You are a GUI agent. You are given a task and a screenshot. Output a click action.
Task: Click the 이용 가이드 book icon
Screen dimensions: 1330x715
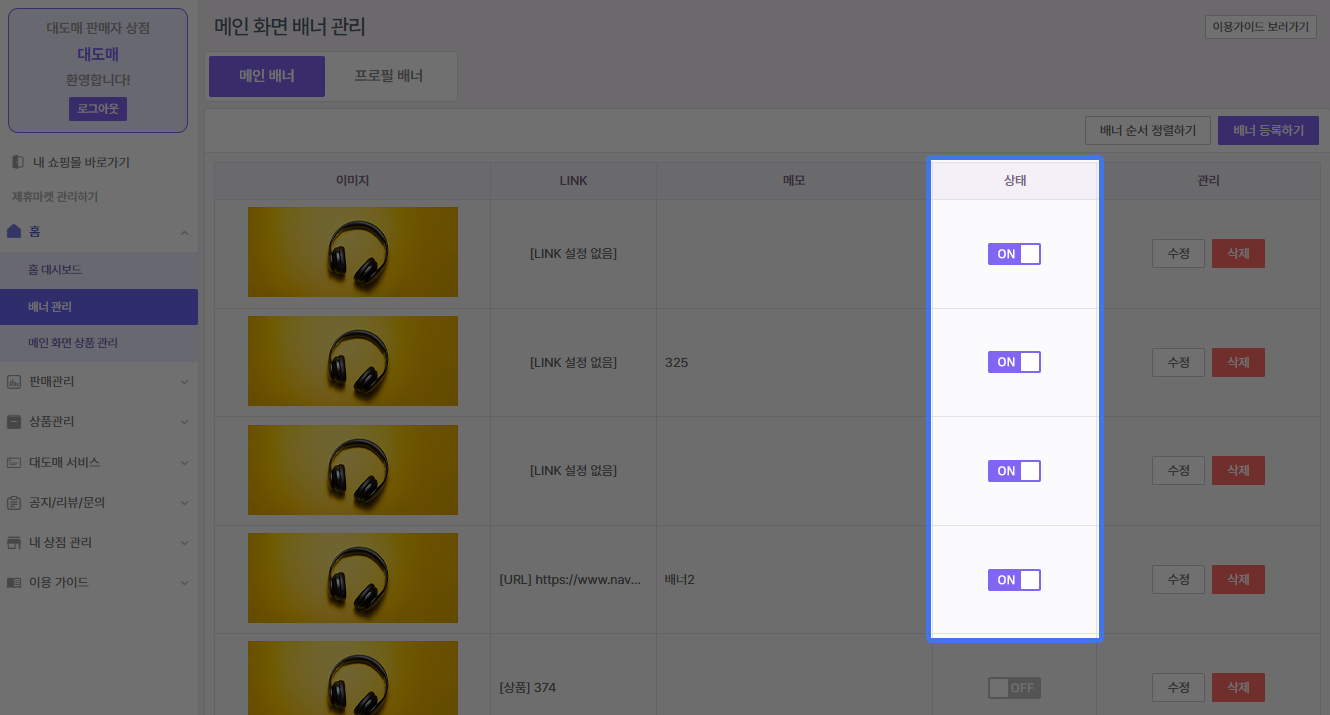pos(14,583)
